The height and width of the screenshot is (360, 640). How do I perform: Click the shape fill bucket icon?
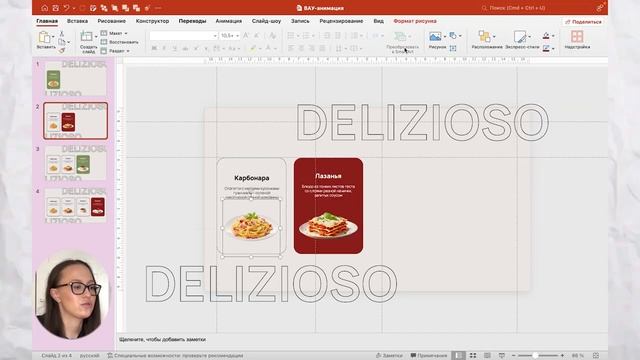[546, 36]
